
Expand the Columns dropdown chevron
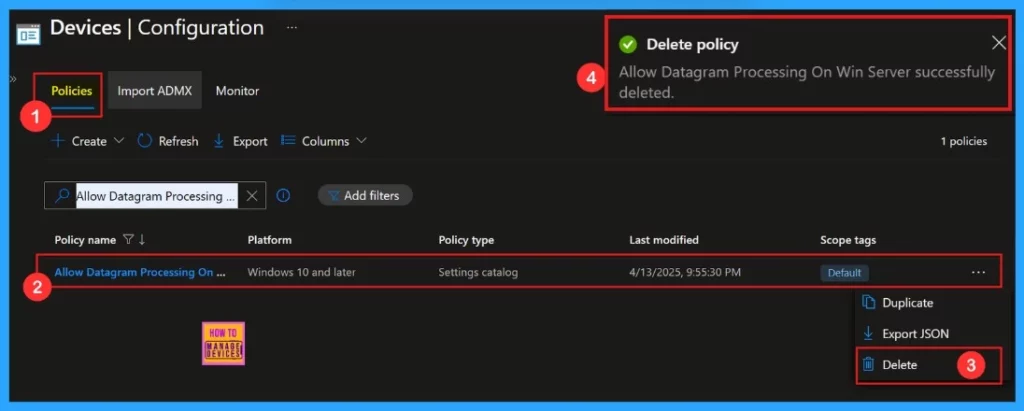(361, 140)
